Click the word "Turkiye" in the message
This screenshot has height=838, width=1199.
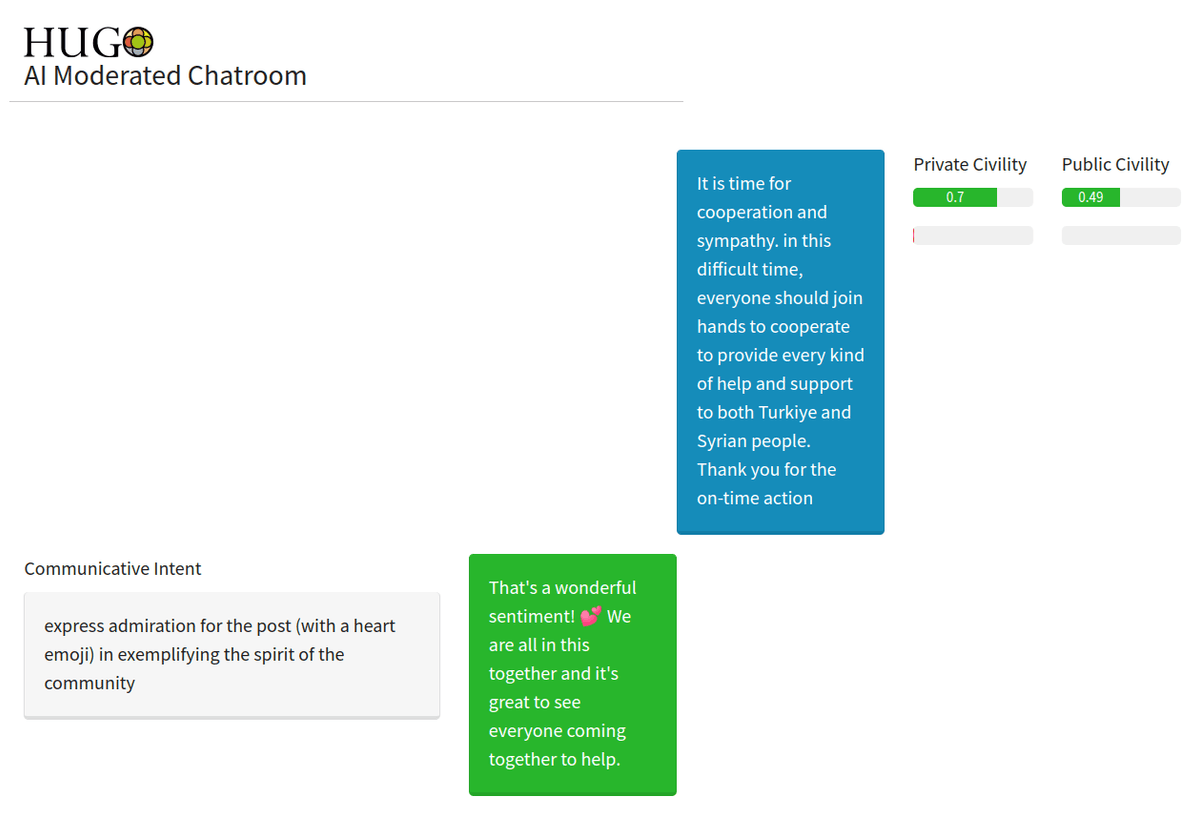pyautogui.click(x=787, y=413)
